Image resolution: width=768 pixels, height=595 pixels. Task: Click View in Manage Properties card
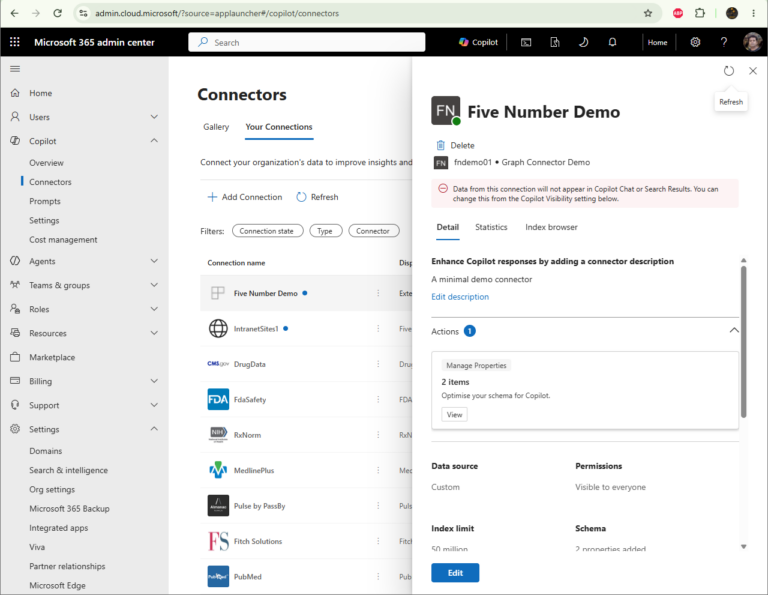click(455, 415)
